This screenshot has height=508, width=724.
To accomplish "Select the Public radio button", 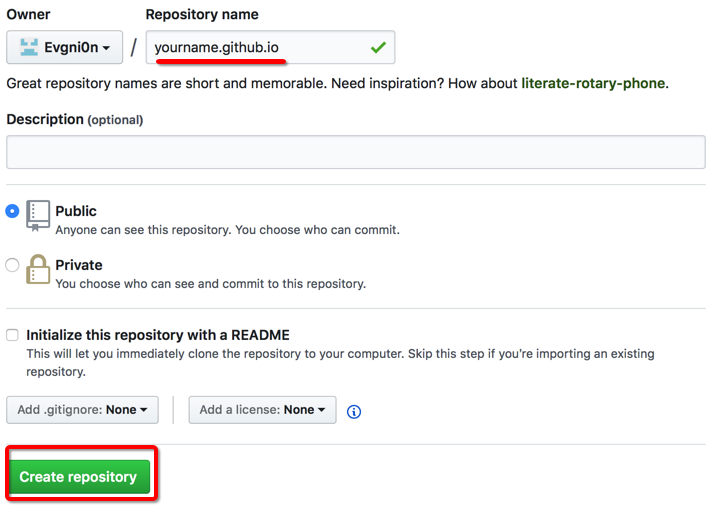I will click(x=12, y=211).
